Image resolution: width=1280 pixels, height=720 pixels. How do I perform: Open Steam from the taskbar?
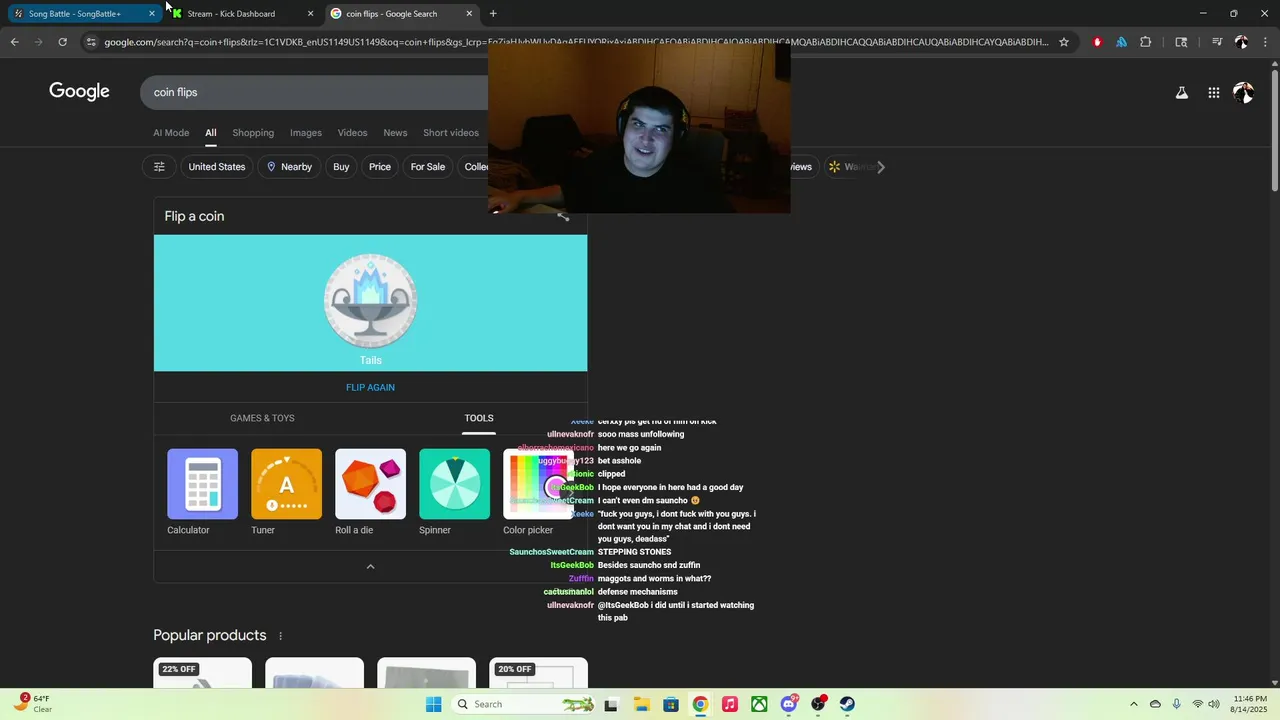coord(847,704)
